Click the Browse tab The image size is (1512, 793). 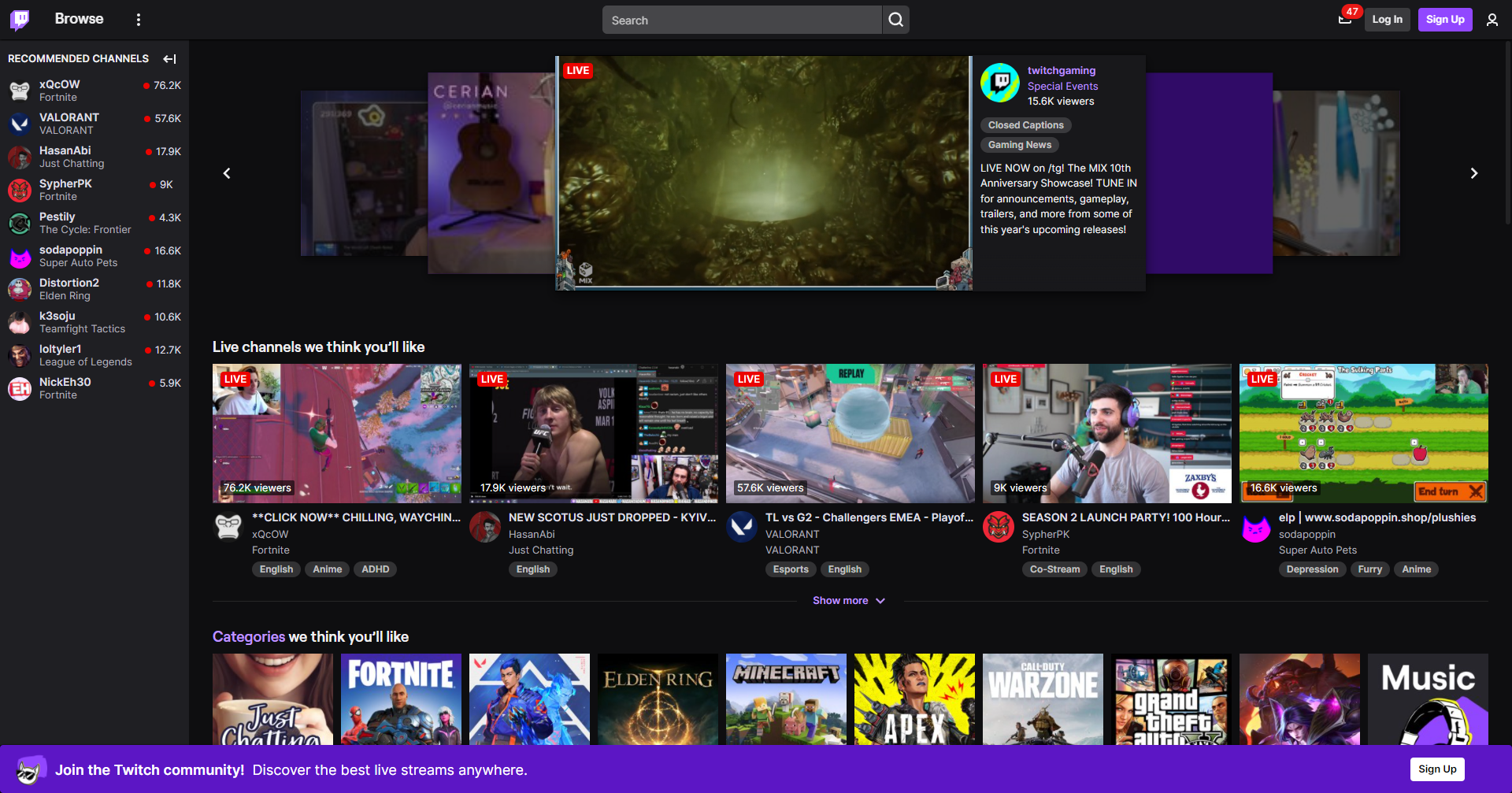coord(79,19)
